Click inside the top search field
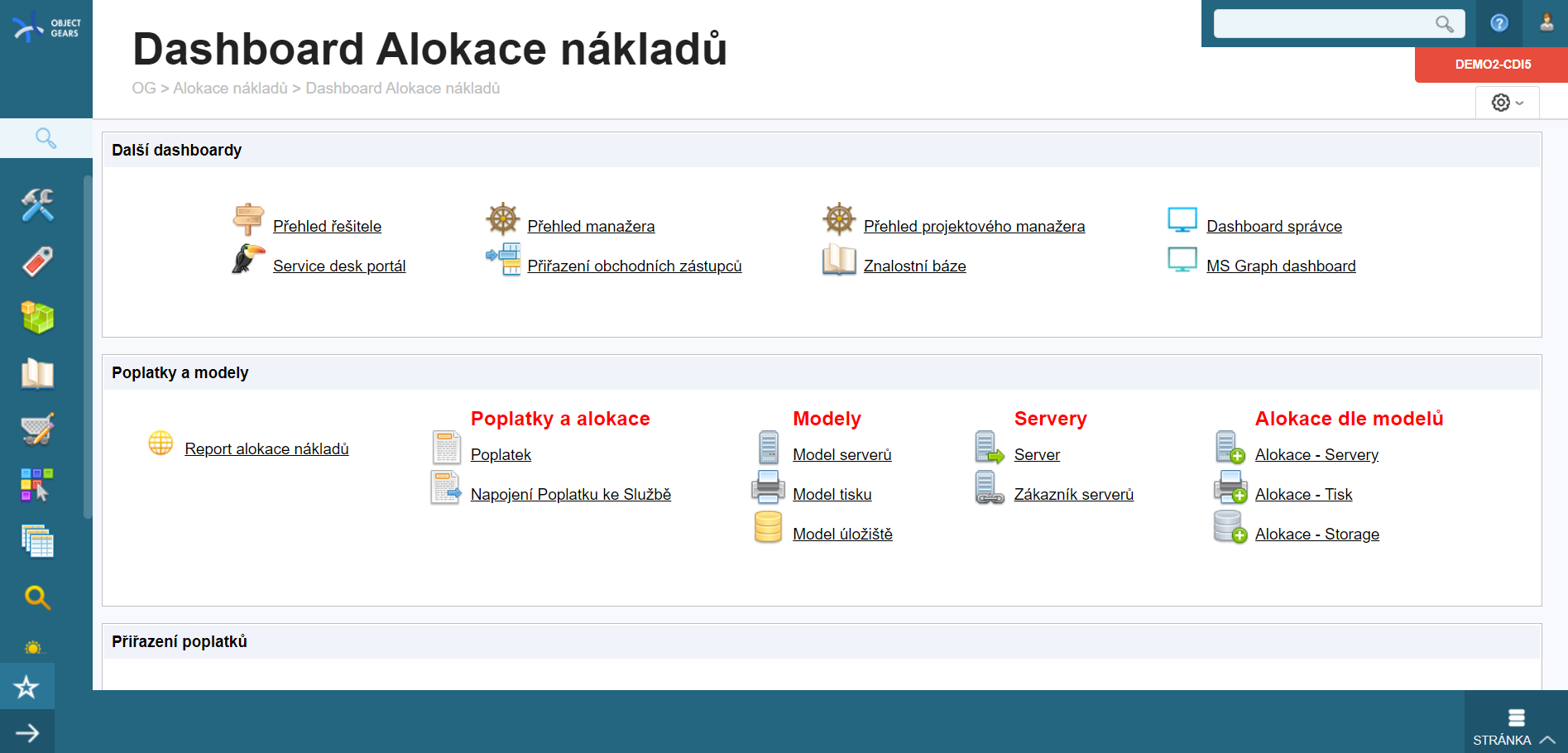Viewport: 1568px width, 753px height. 1324,23
